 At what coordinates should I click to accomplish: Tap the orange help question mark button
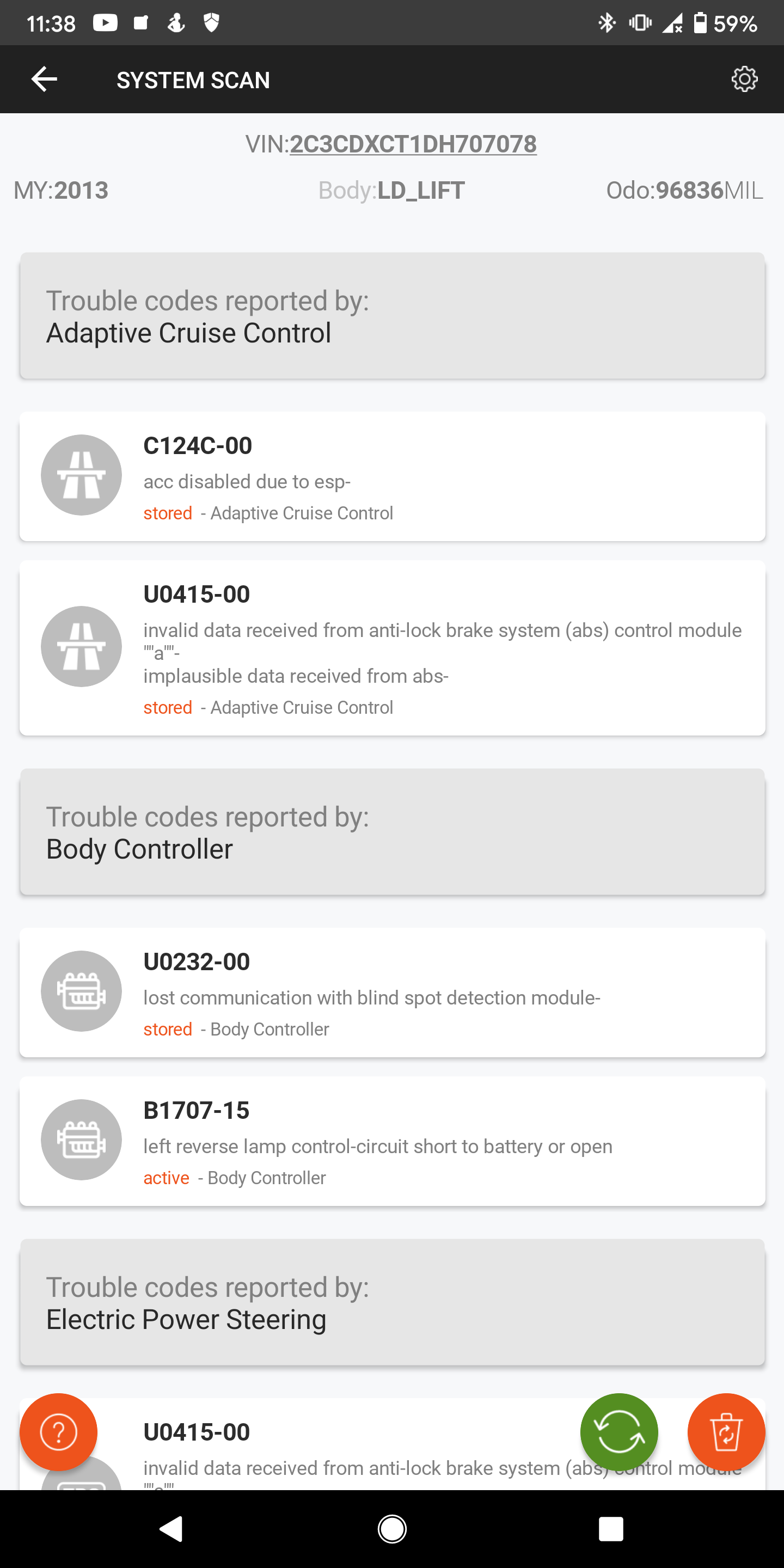(58, 1432)
